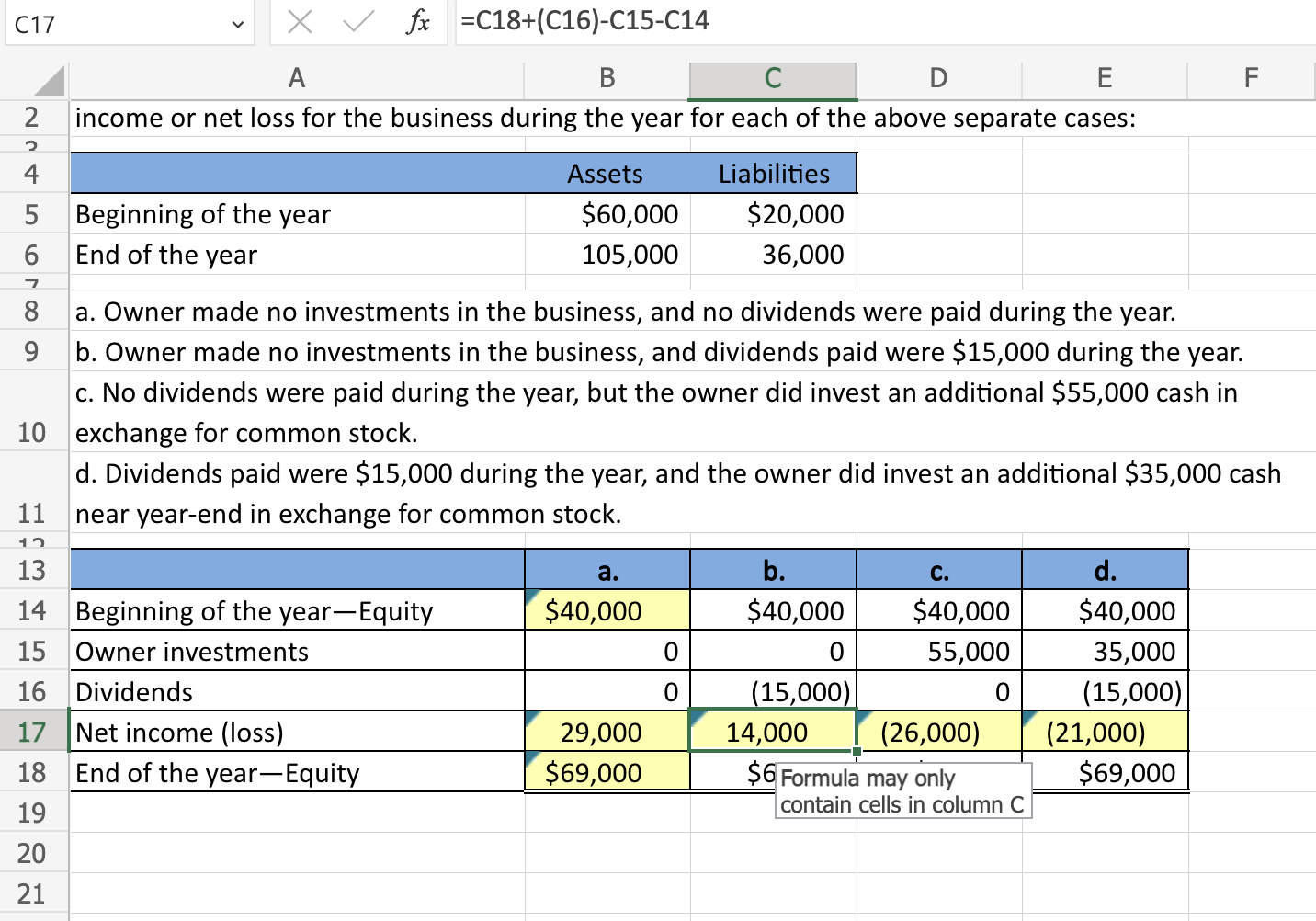Select column E header

click(x=1105, y=78)
